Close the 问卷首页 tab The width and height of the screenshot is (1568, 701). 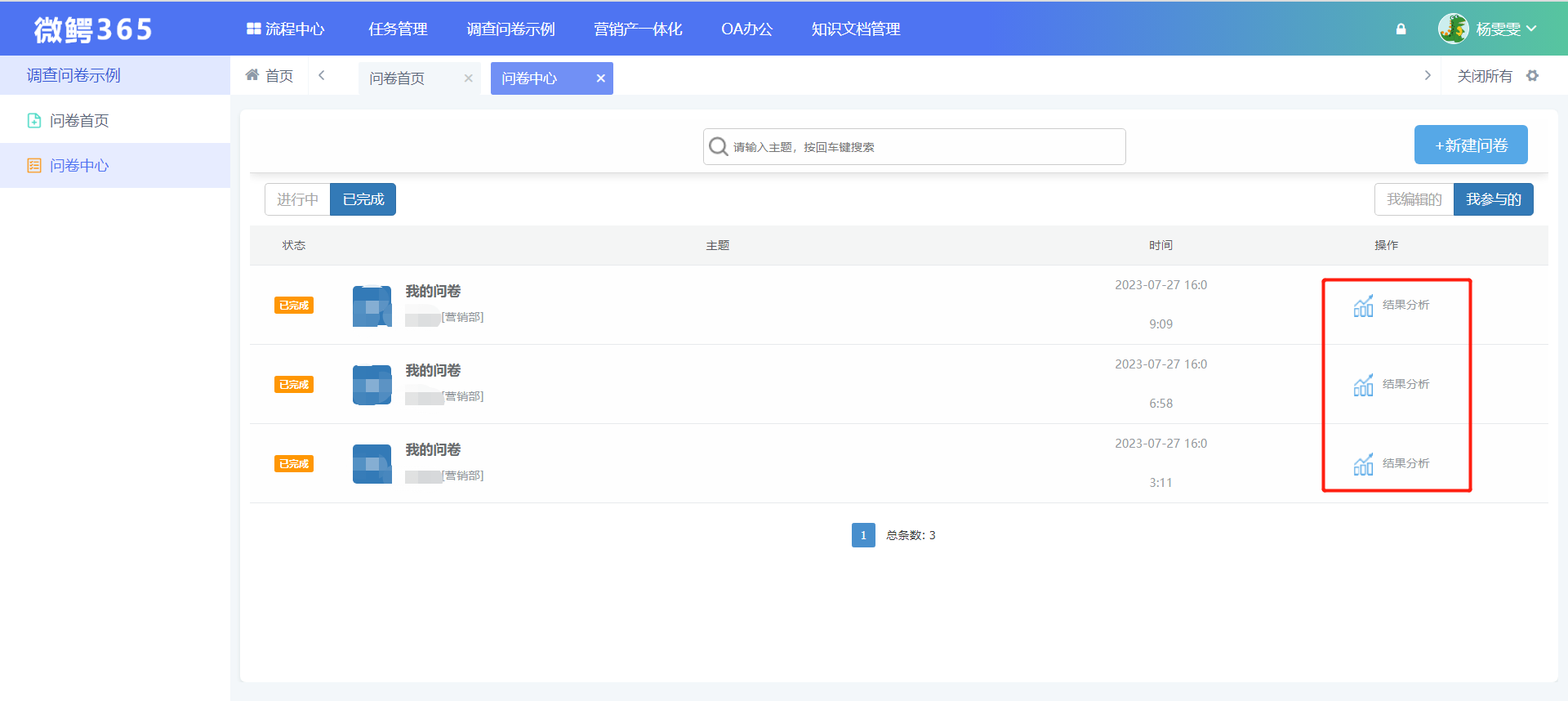(468, 78)
